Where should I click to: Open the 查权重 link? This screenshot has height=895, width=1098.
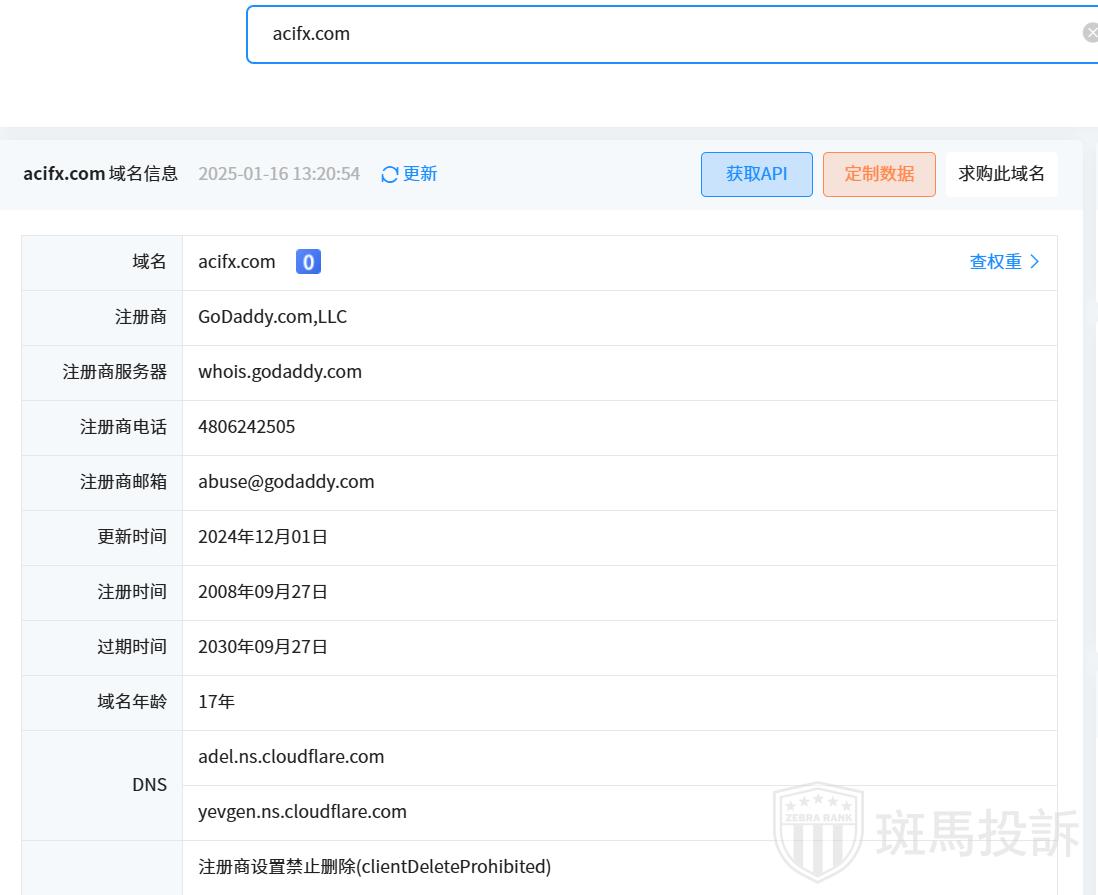(x=996, y=262)
